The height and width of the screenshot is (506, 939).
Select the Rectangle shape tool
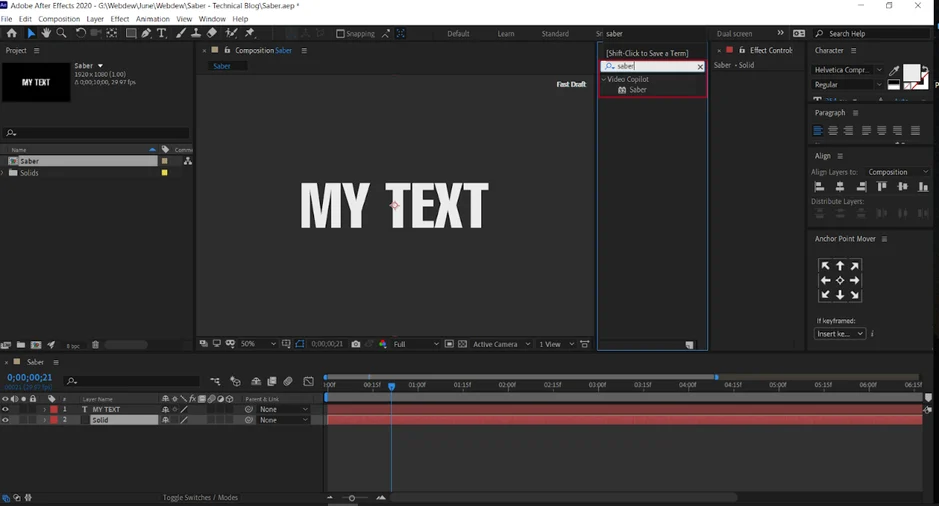click(x=130, y=33)
